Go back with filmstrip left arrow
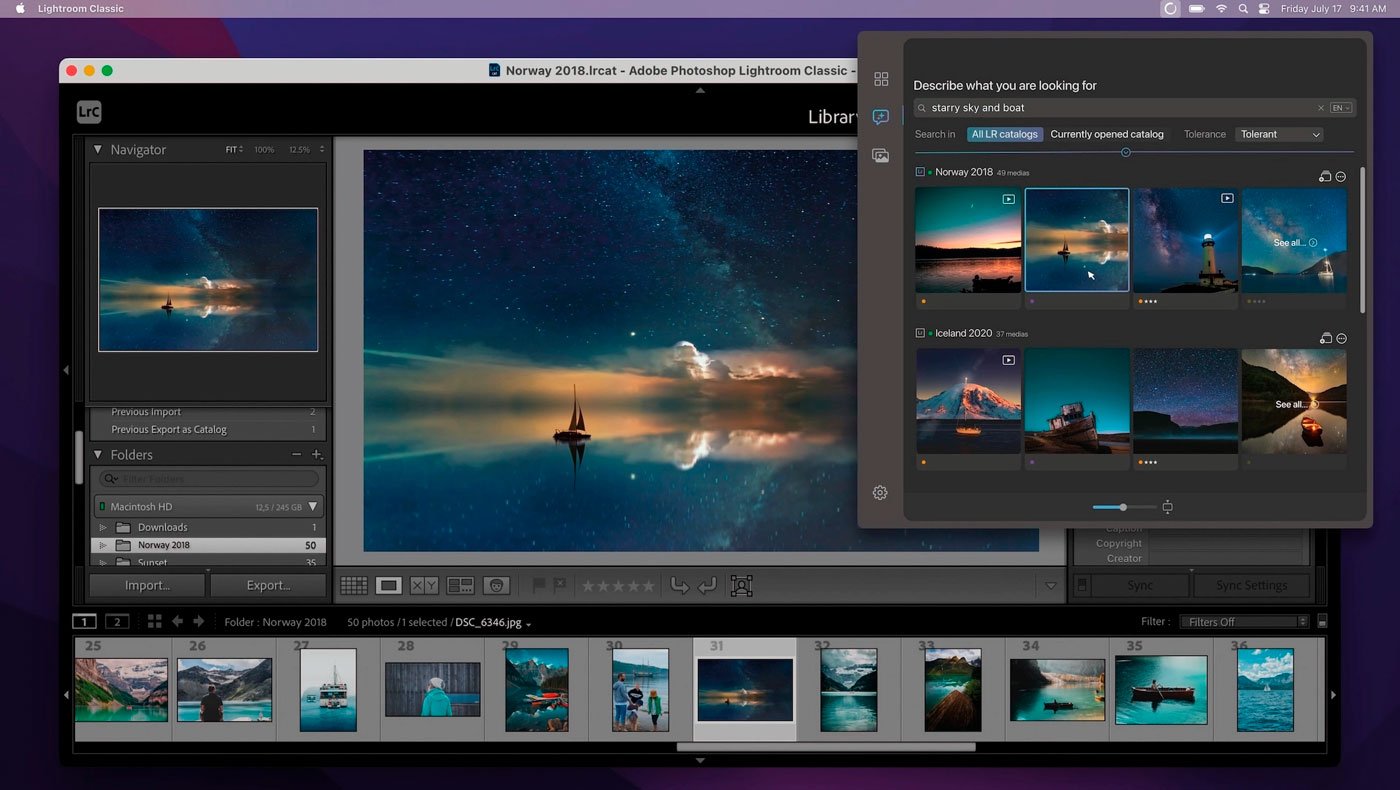The width and height of the screenshot is (1400, 790). [x=178, y=621]
